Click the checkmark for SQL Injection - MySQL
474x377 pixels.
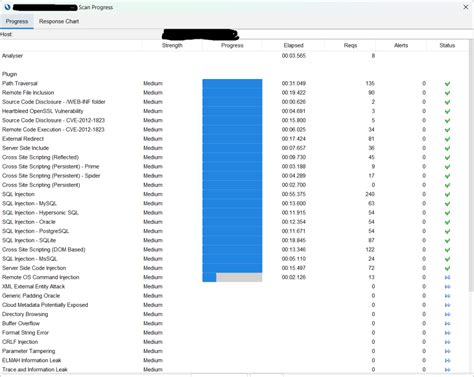[447, 204]
